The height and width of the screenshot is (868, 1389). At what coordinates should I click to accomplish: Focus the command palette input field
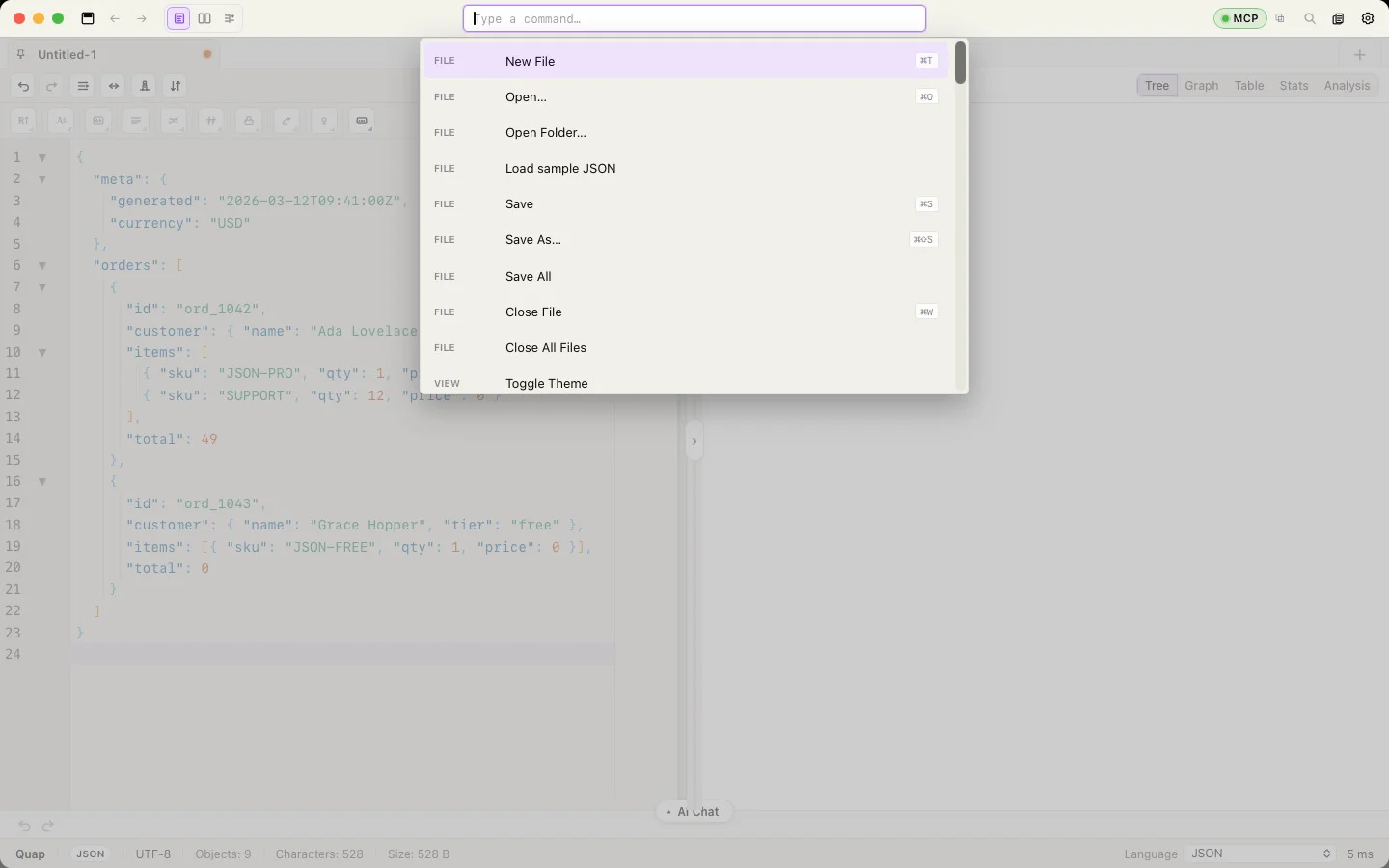click(694, 18)
